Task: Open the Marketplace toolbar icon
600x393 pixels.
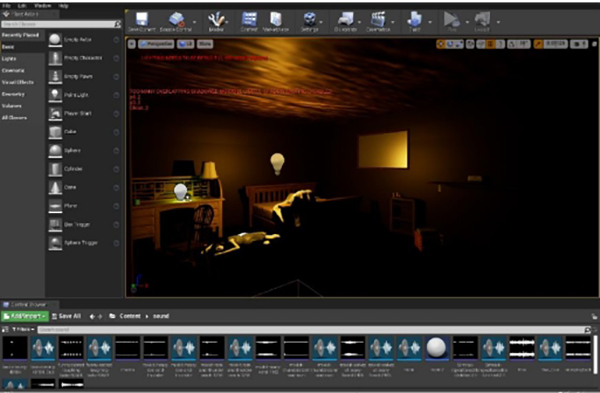Action: [x=276, y=19]
